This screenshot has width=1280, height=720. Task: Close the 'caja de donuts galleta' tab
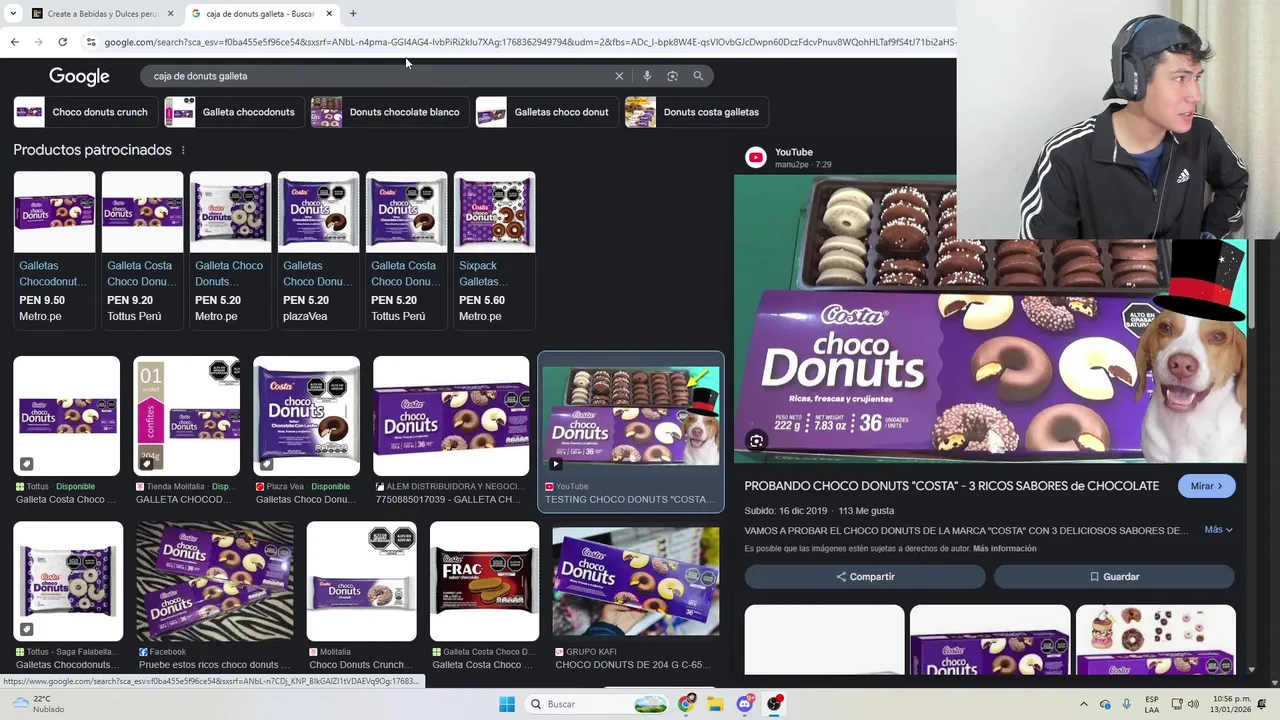(329, 14)
